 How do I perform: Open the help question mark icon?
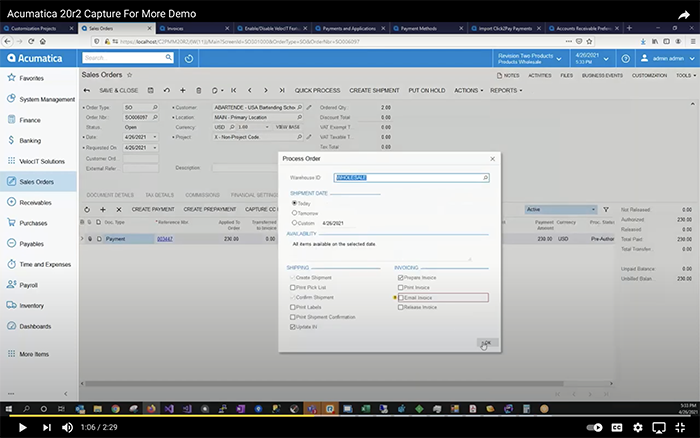(625, 58)
